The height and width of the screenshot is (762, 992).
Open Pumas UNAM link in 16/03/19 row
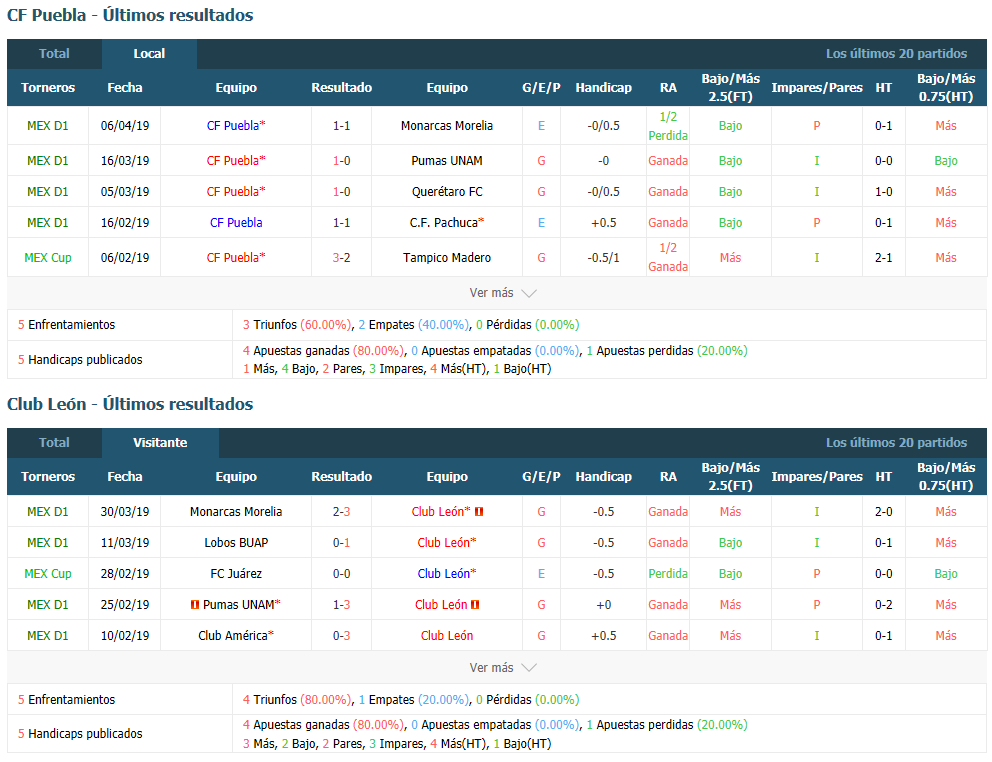tap(447, 161)
